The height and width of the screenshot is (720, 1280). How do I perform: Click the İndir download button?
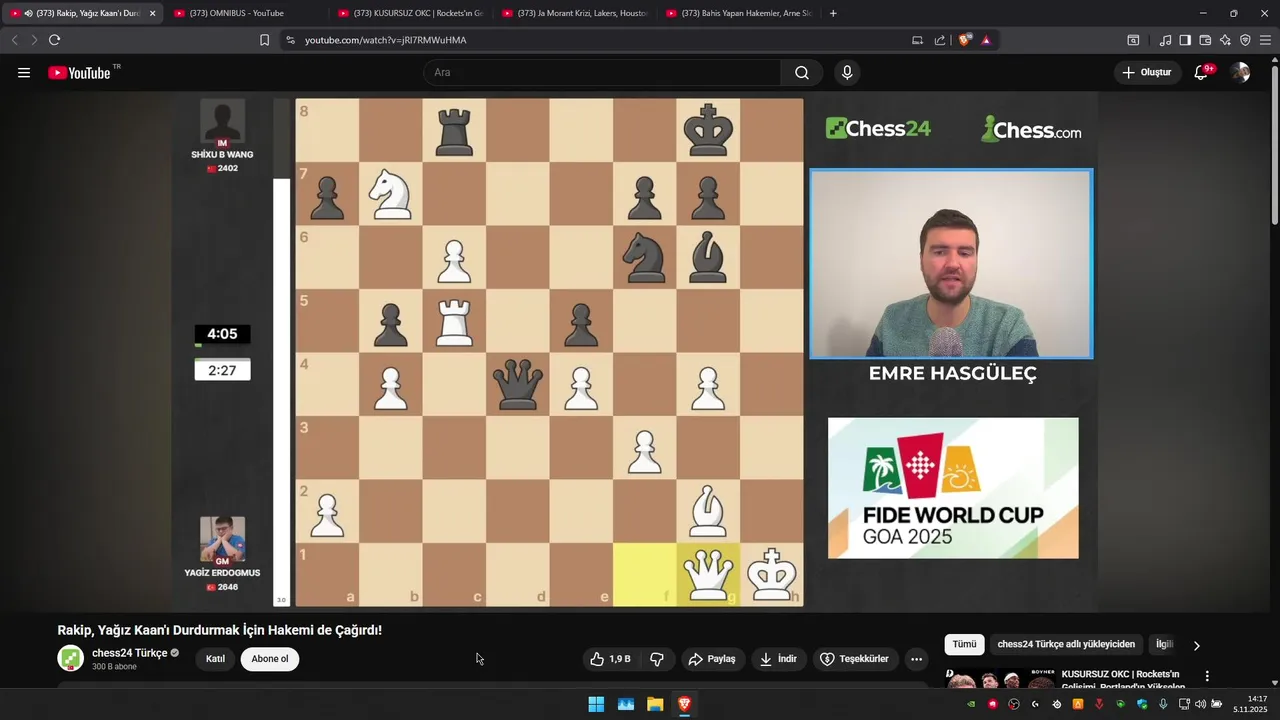point(779,659)
